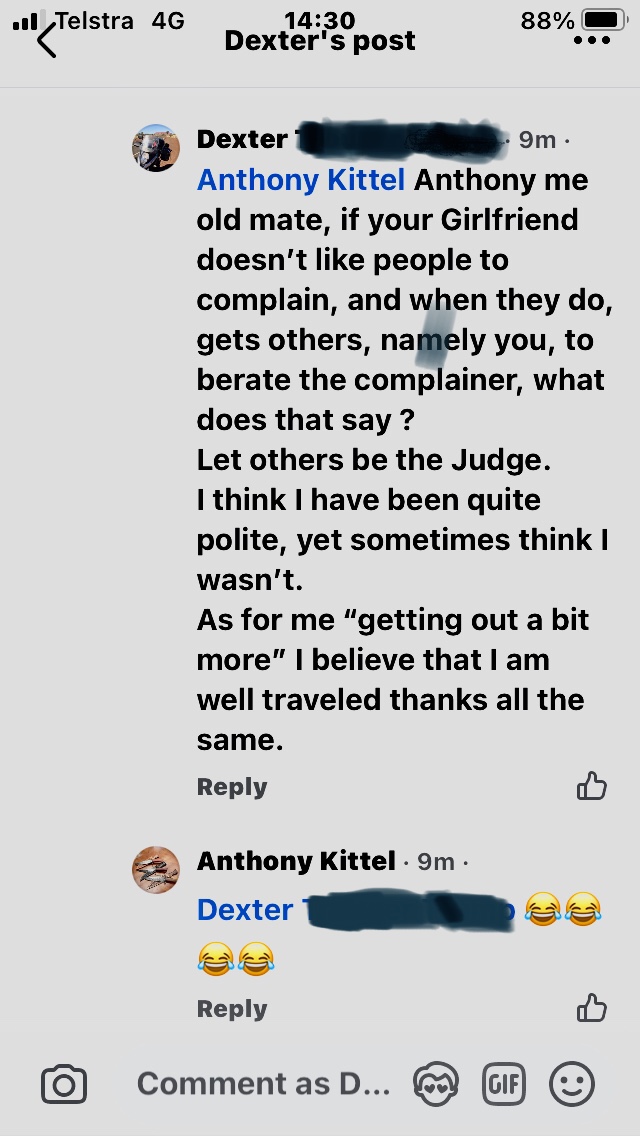Tap the Comment as D... input field
The image size is (640, 1136).
264,1084
